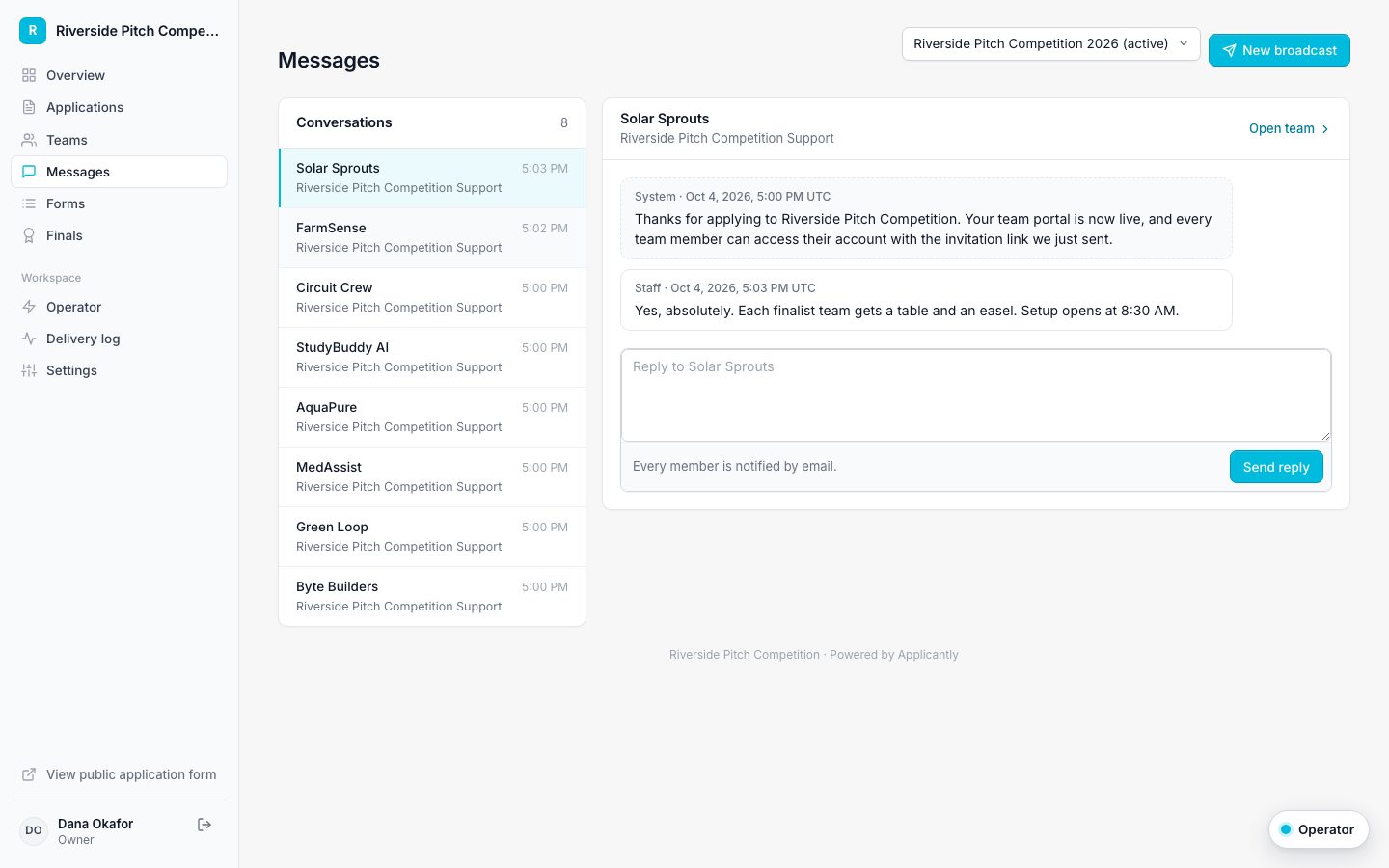Click the staff message about table and easel
The width and height of the screenshot is (1389, 868).
(x=926, y=300)
